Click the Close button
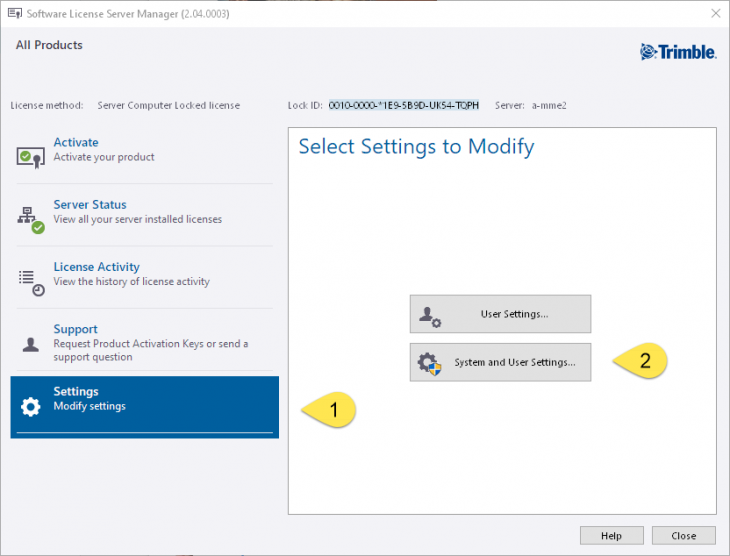 pyautogui.click(x=683, y=536)
